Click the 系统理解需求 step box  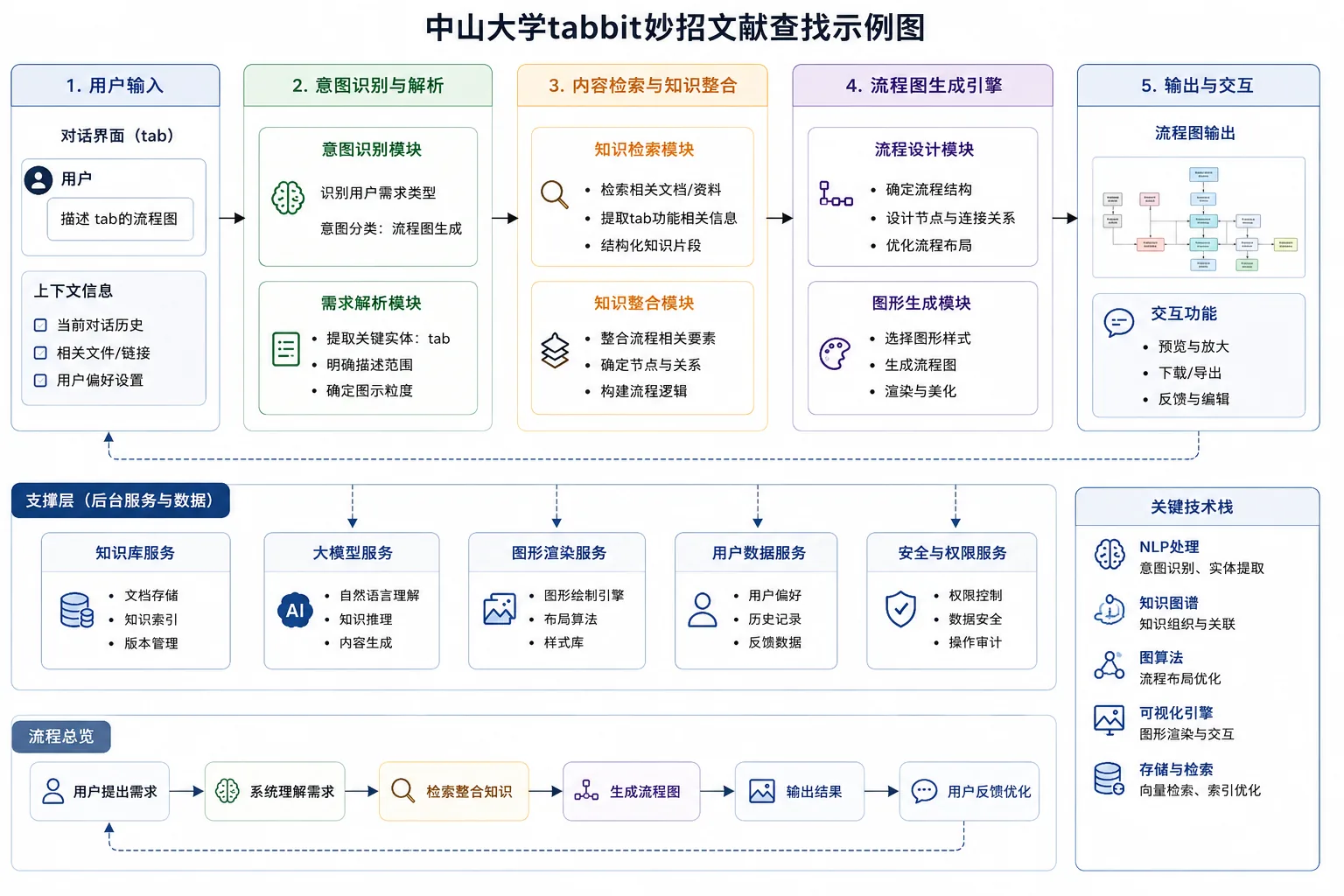point(275,791)
